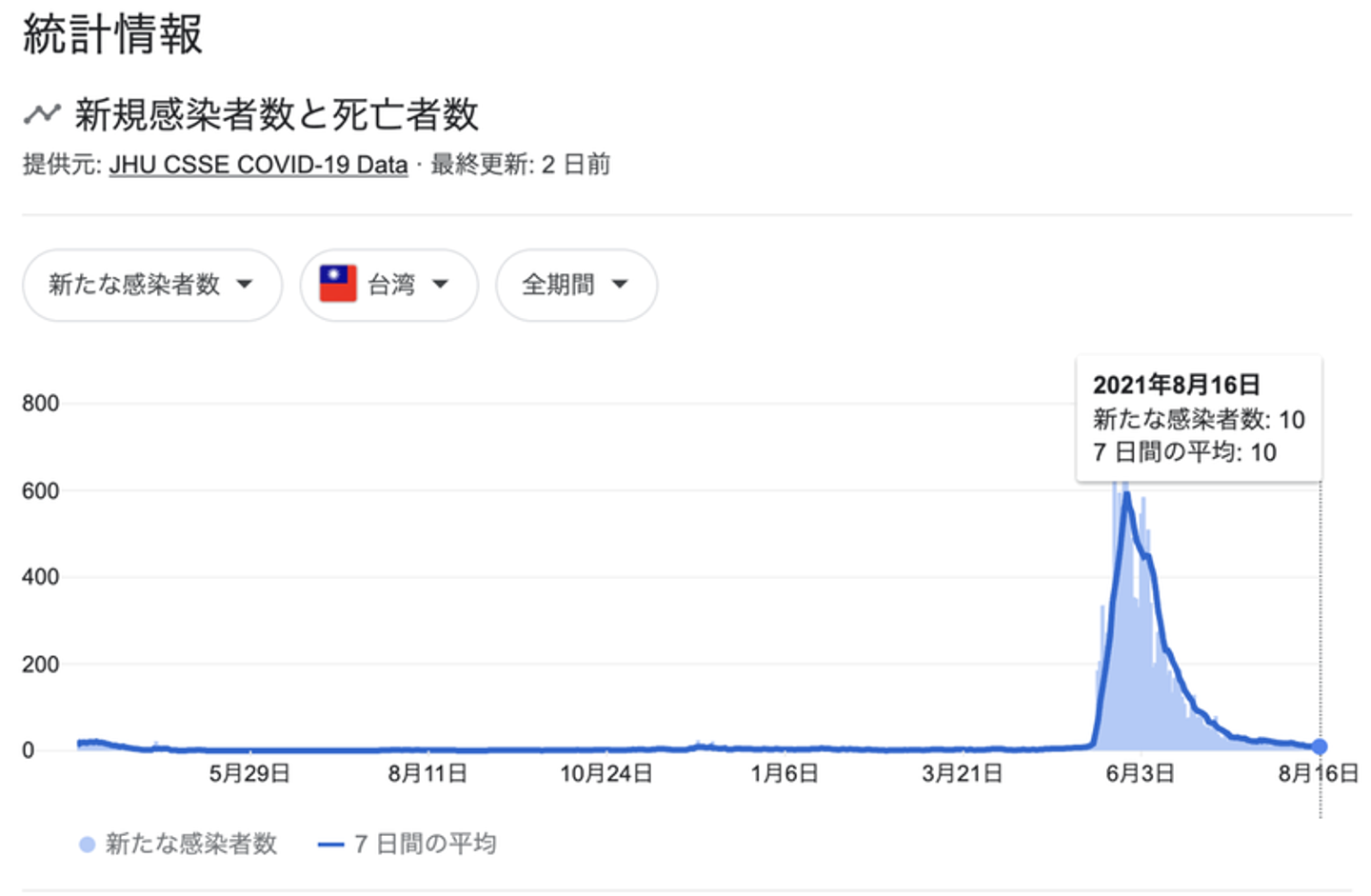Toggle the 7 日間の平均 legend label
This screenshot has width=1371, height=896.
coord(425,844)
